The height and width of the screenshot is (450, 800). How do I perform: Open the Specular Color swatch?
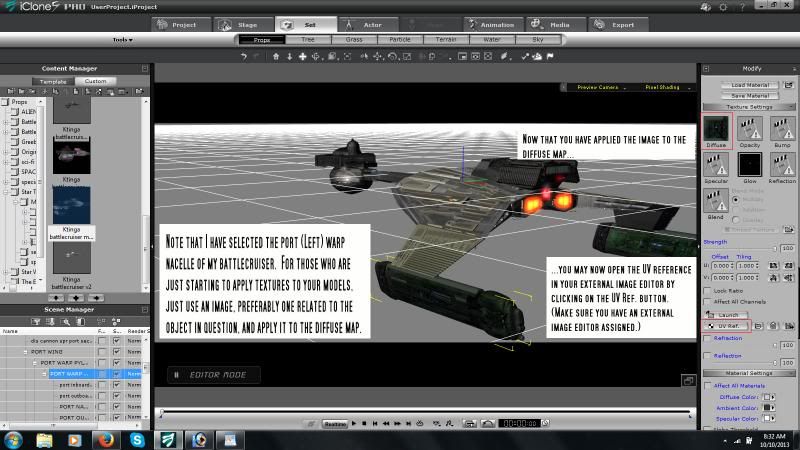[768, 418]
